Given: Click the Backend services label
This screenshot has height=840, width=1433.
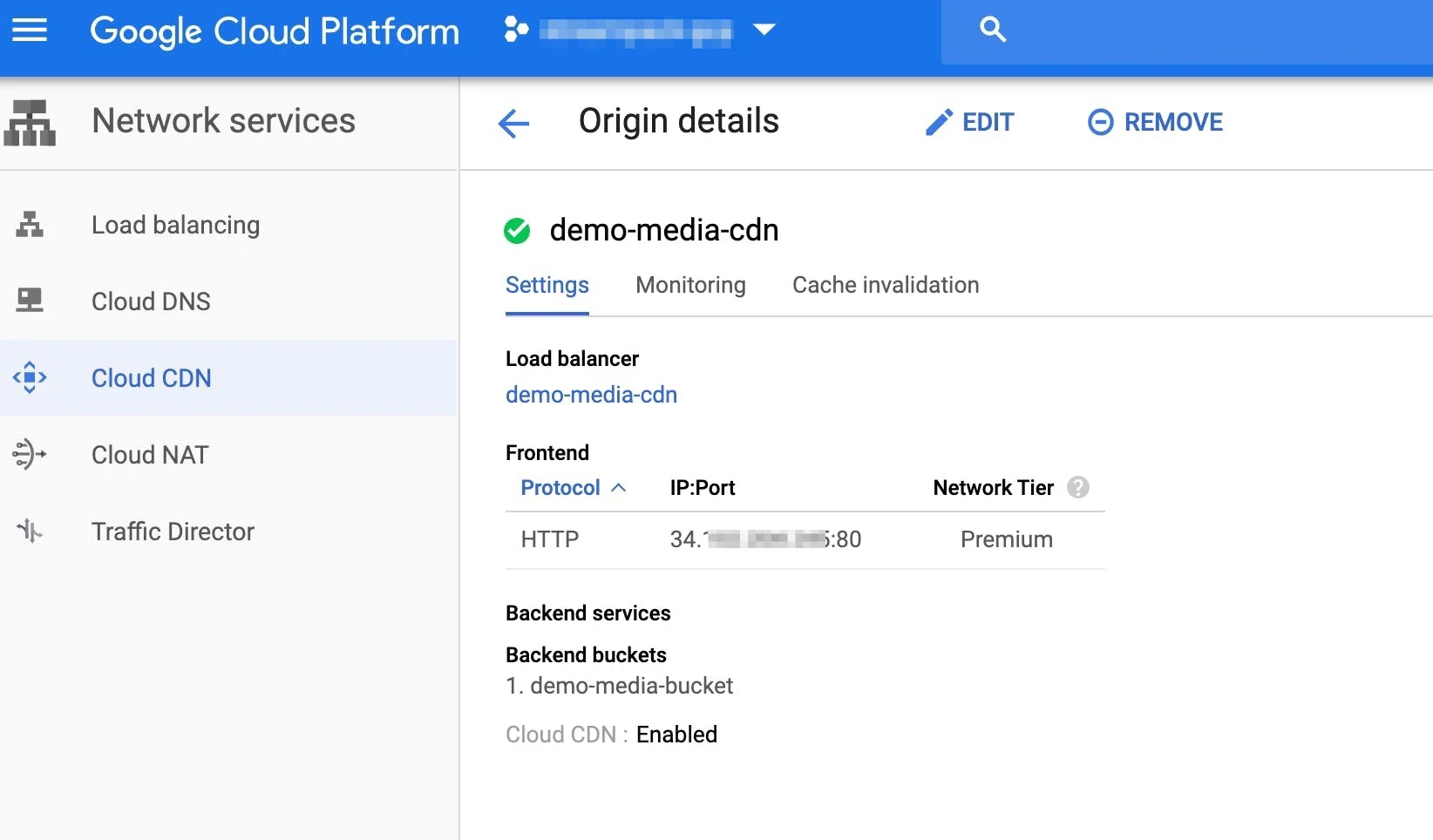Looking at the screenshot, I should coord(588,613).
